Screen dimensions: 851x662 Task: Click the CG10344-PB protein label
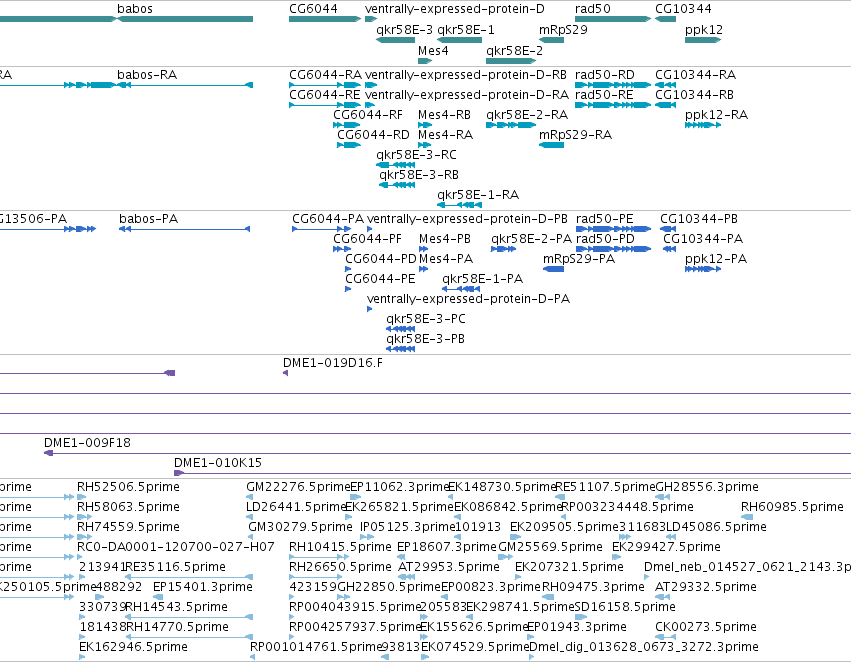[699, 219]
